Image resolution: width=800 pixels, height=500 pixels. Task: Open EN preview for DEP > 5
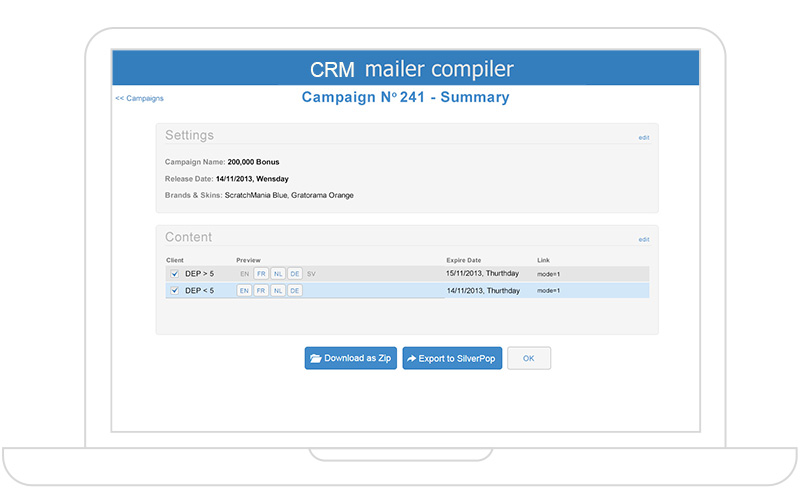244,273
